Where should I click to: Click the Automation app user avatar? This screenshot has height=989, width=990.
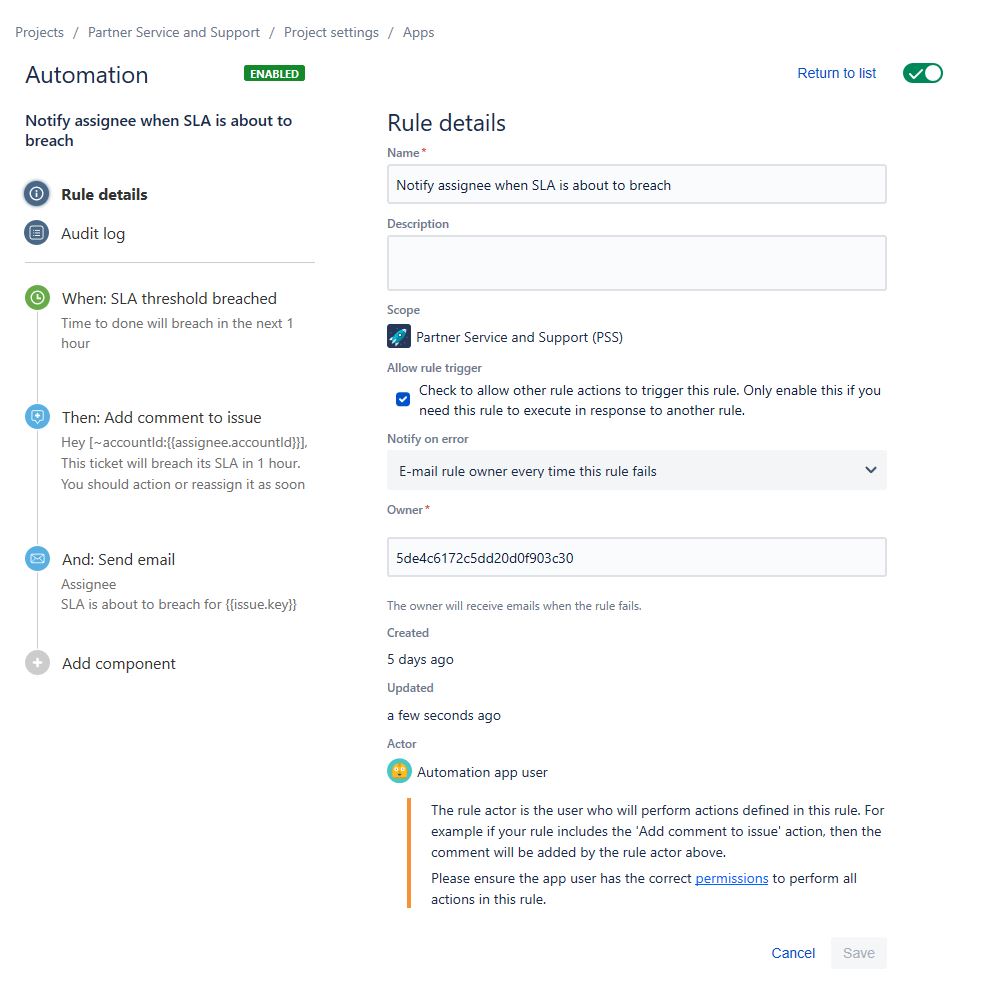click(398, 771)
